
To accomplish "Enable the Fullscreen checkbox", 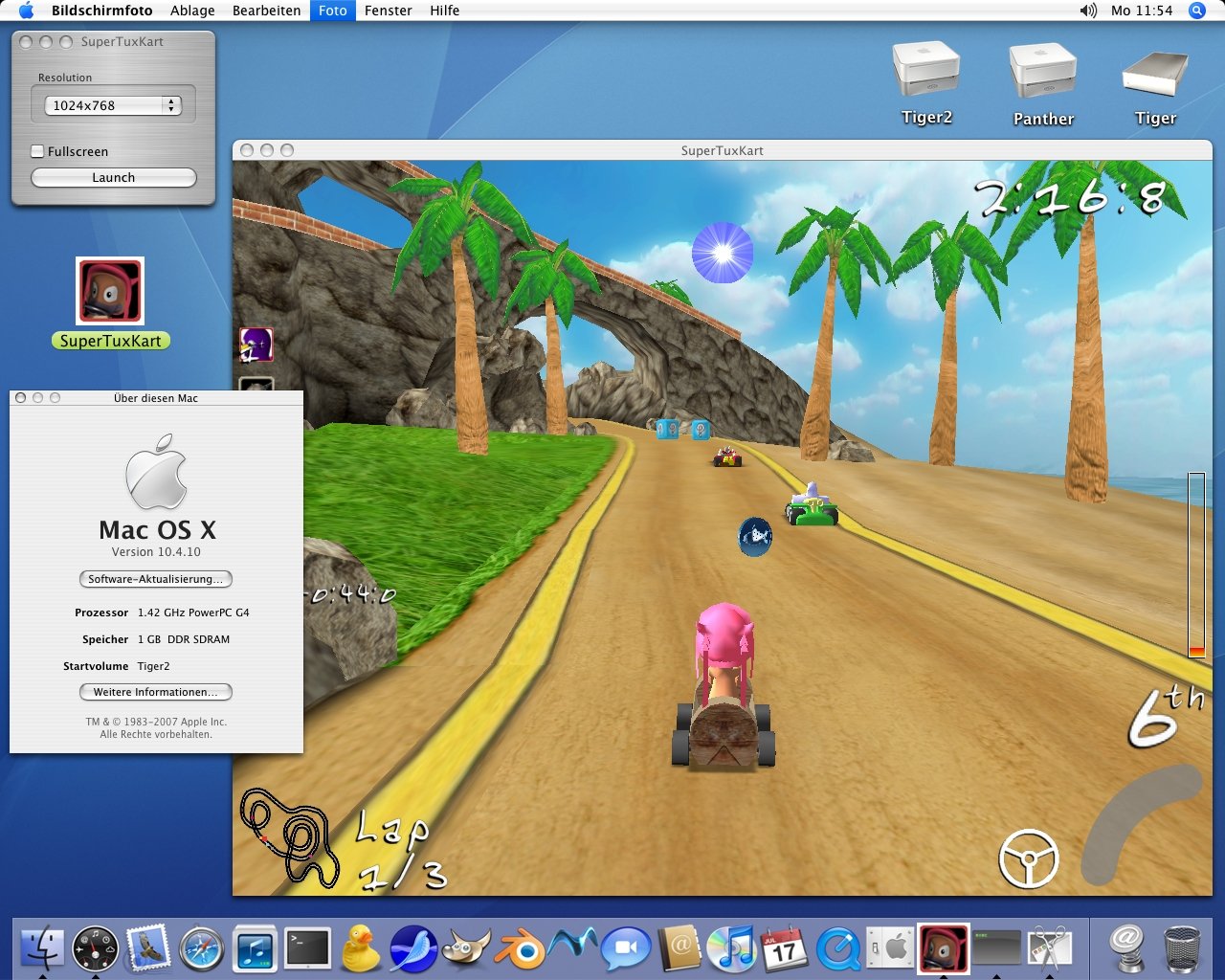I will click(38, 151).
